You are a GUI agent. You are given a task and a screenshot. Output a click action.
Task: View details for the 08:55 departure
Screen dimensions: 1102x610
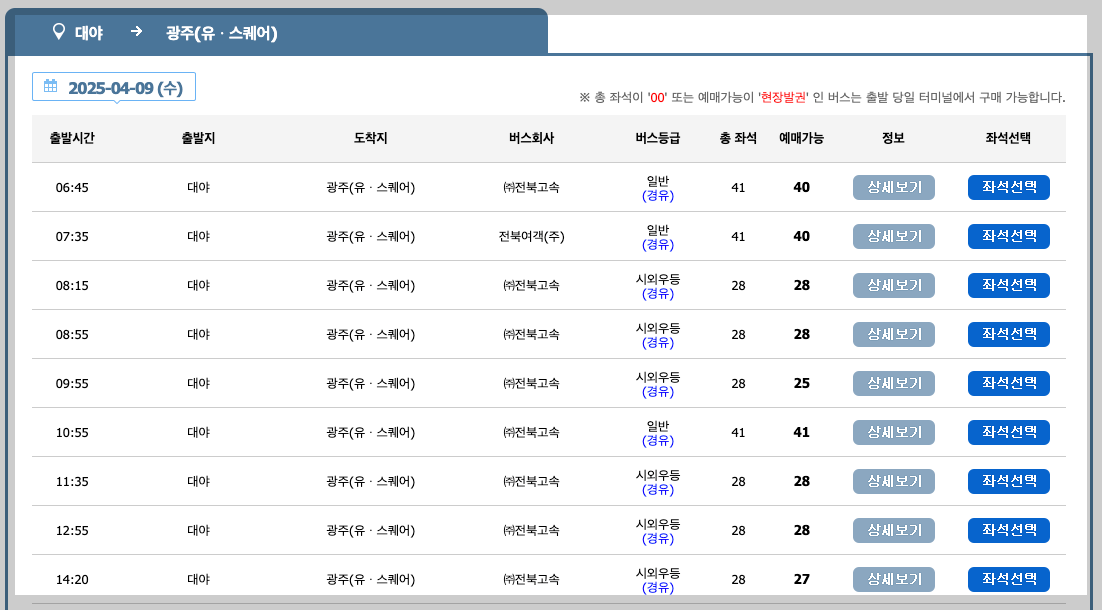tap(893, 334)
